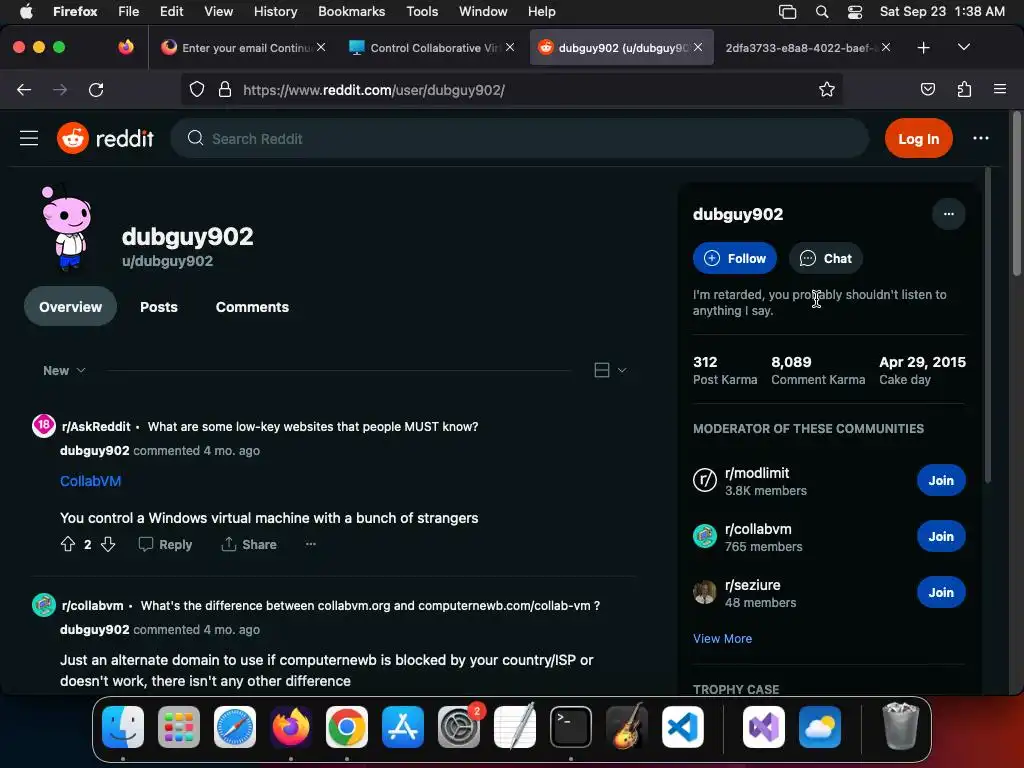Open the dubguy902 profile card options menu
Image resolution: width=1024 pixels, height=768 pixels.
(948, 214)
